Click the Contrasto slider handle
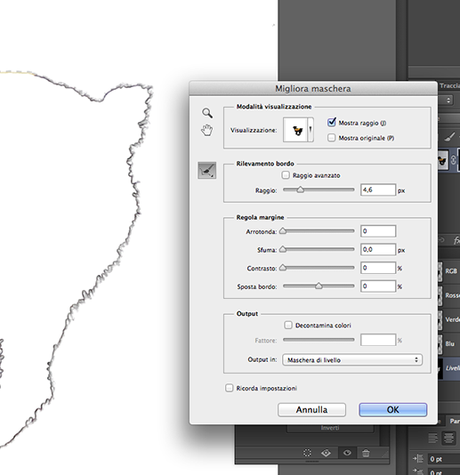Viewport: 460px width, 475px height. [283, 268]
